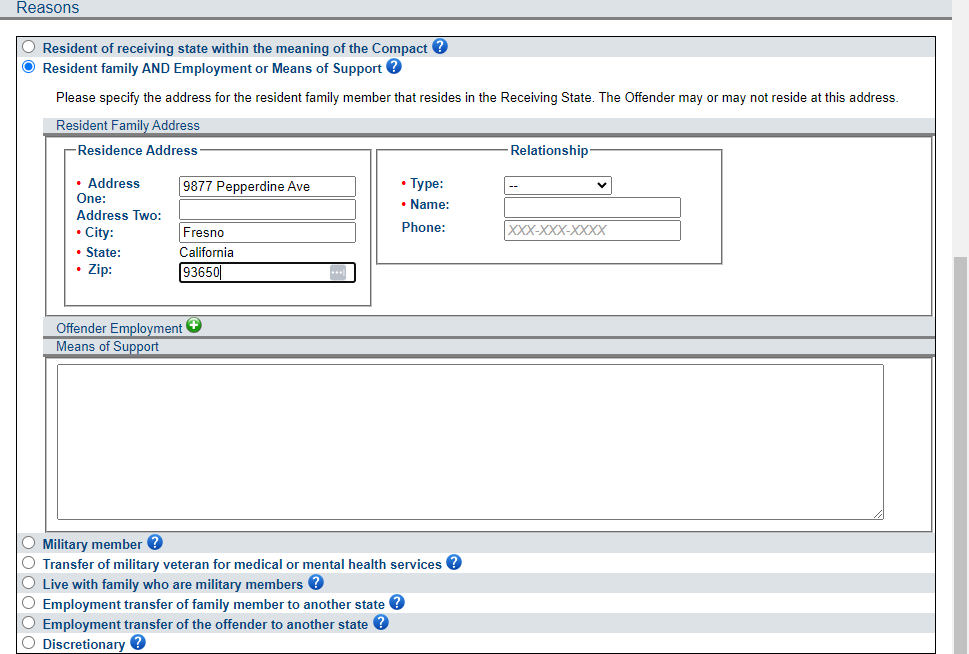Click the Address Two input field
The width and height of the screenshot is (969, 654).
[268, 210]
